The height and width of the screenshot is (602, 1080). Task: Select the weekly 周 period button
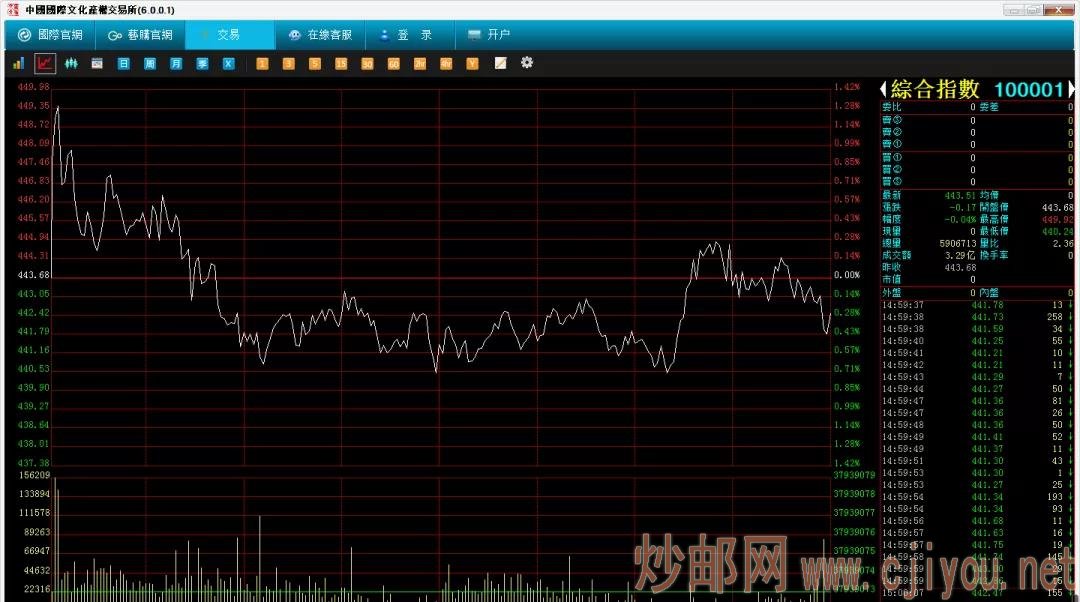[x=150, y=63]
